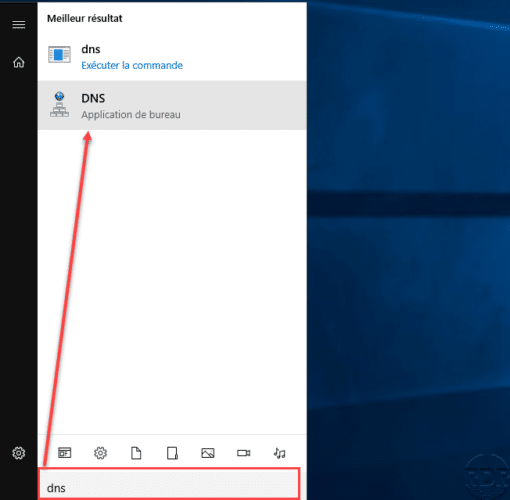The image size is (510, 500).
Task: Filter results by Apps icon
Action: point(65,453)
